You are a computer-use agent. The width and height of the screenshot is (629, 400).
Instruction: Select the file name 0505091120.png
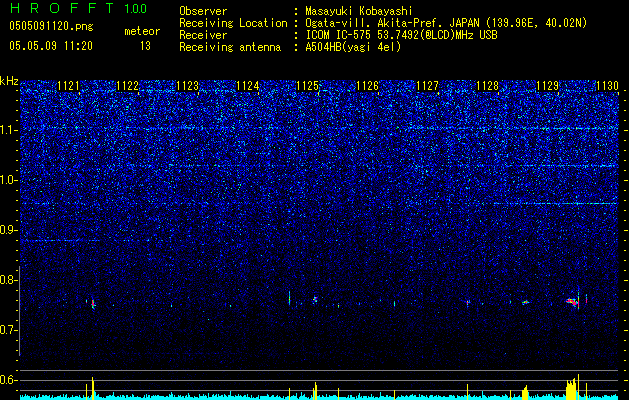51,26
